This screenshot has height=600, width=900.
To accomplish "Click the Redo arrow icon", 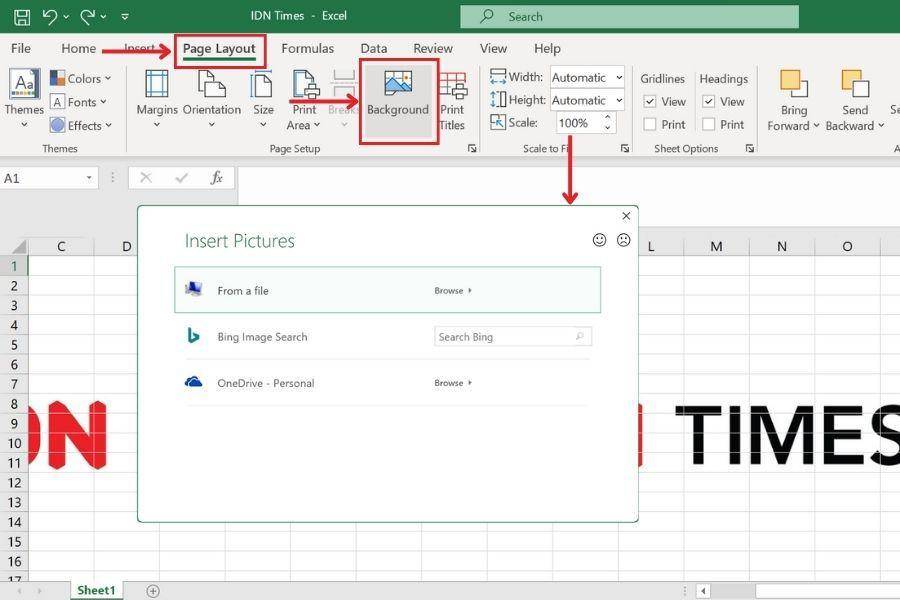I will tap(88, 17).
